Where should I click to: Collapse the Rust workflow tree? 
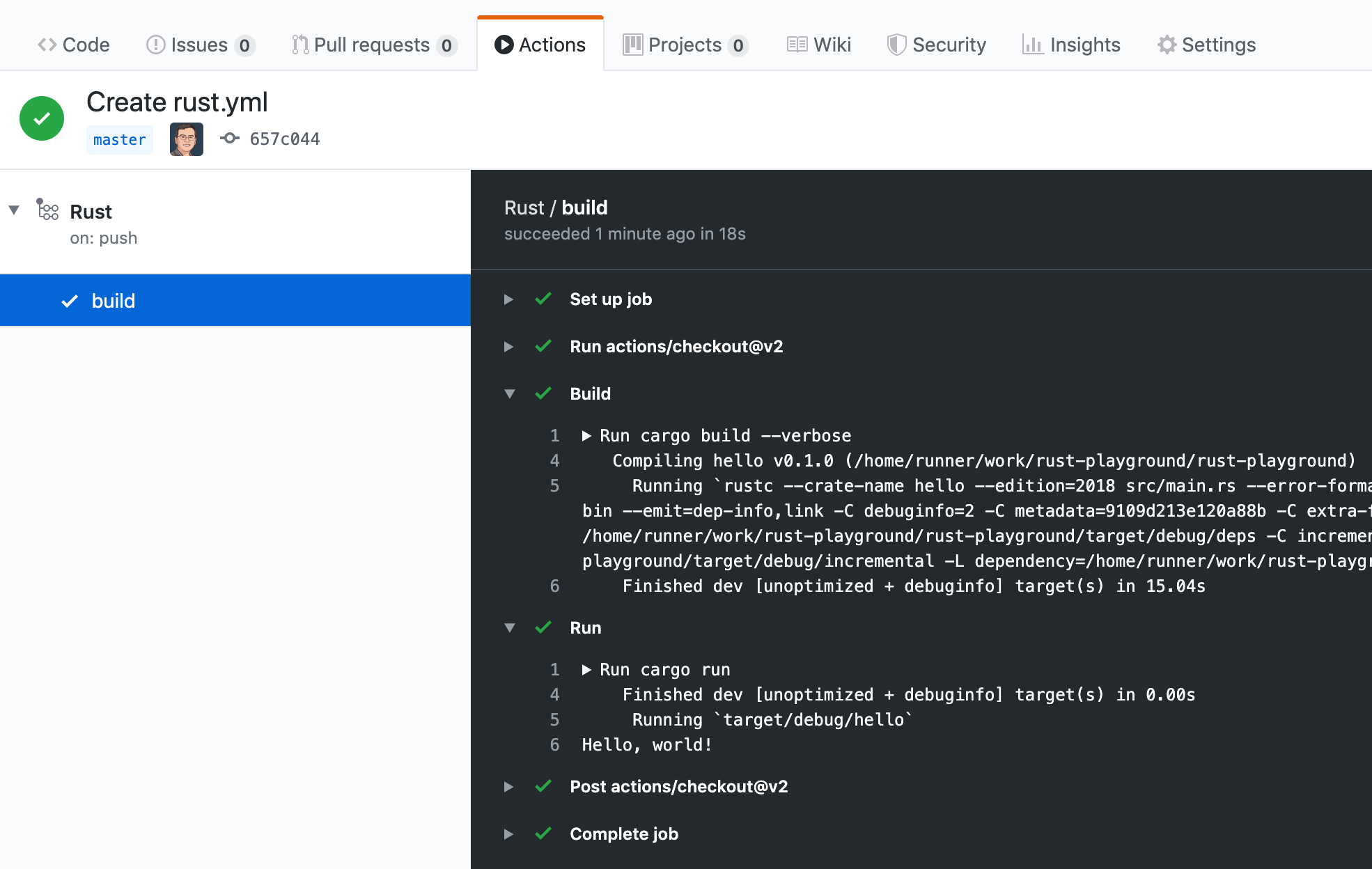click(x=14, y=210)
